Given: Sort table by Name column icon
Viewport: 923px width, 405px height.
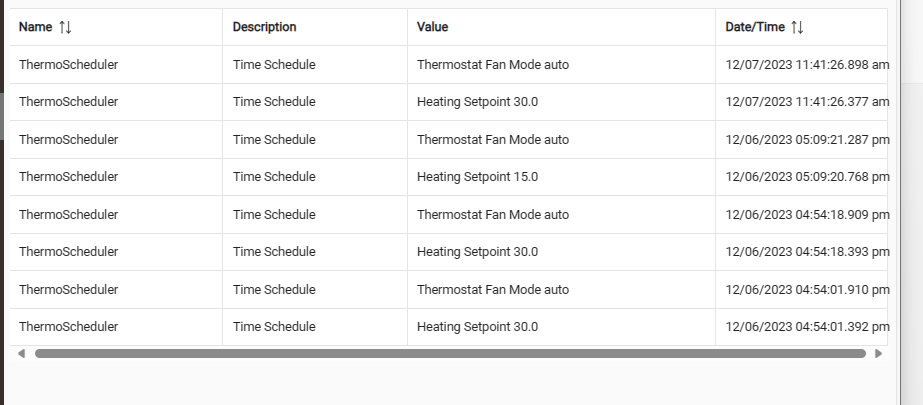Looking at the screenshot, I should (x=65, y=27).
